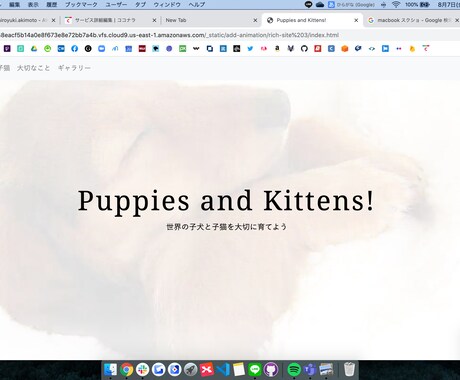This screenshot has width=460, height=380.
Task: Launch Visual Studio Code from Dock
Action: tap(223, 369)
